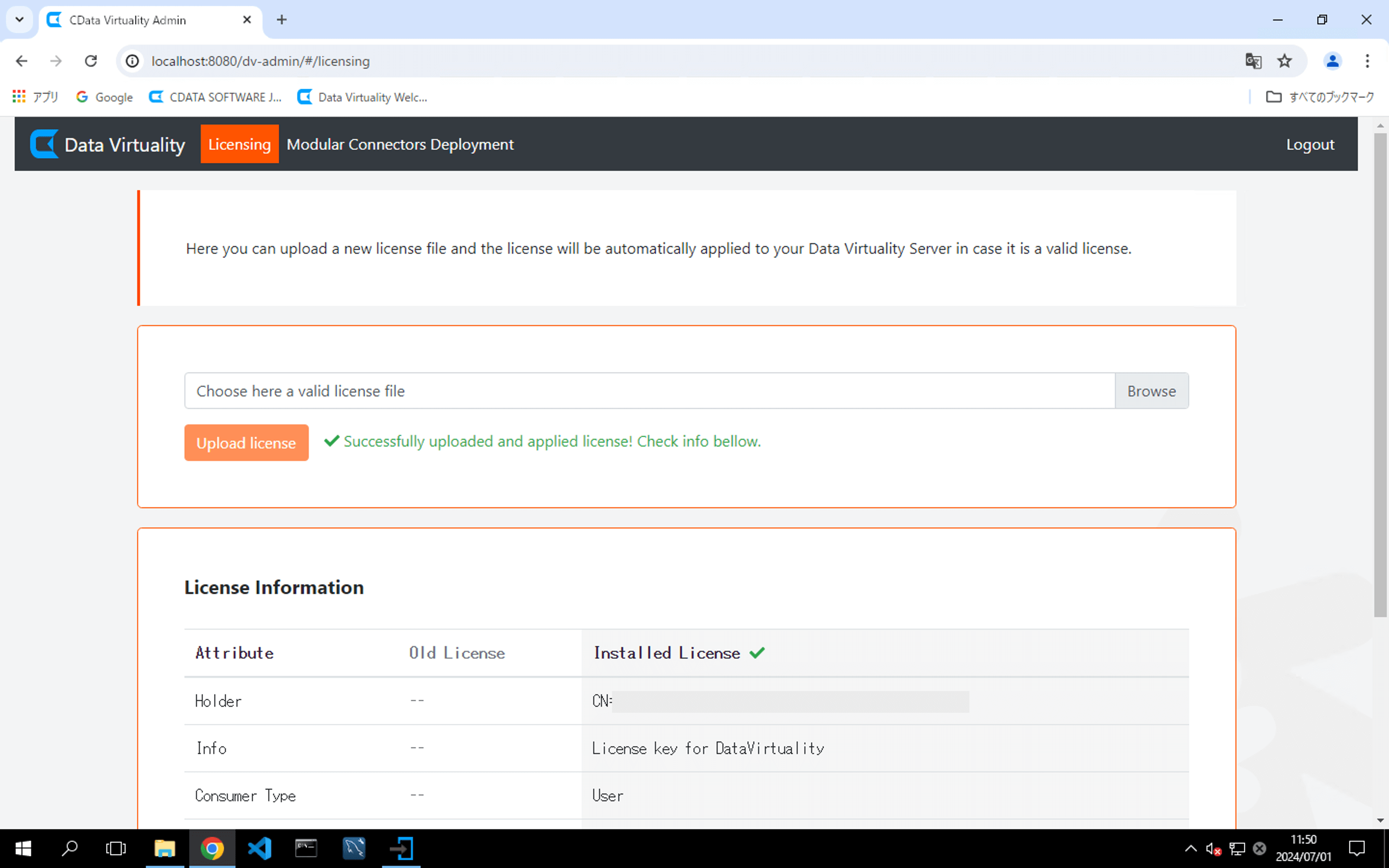Click the Data Virtuality logo icon
1389x868 pixels.
[44, 144]
